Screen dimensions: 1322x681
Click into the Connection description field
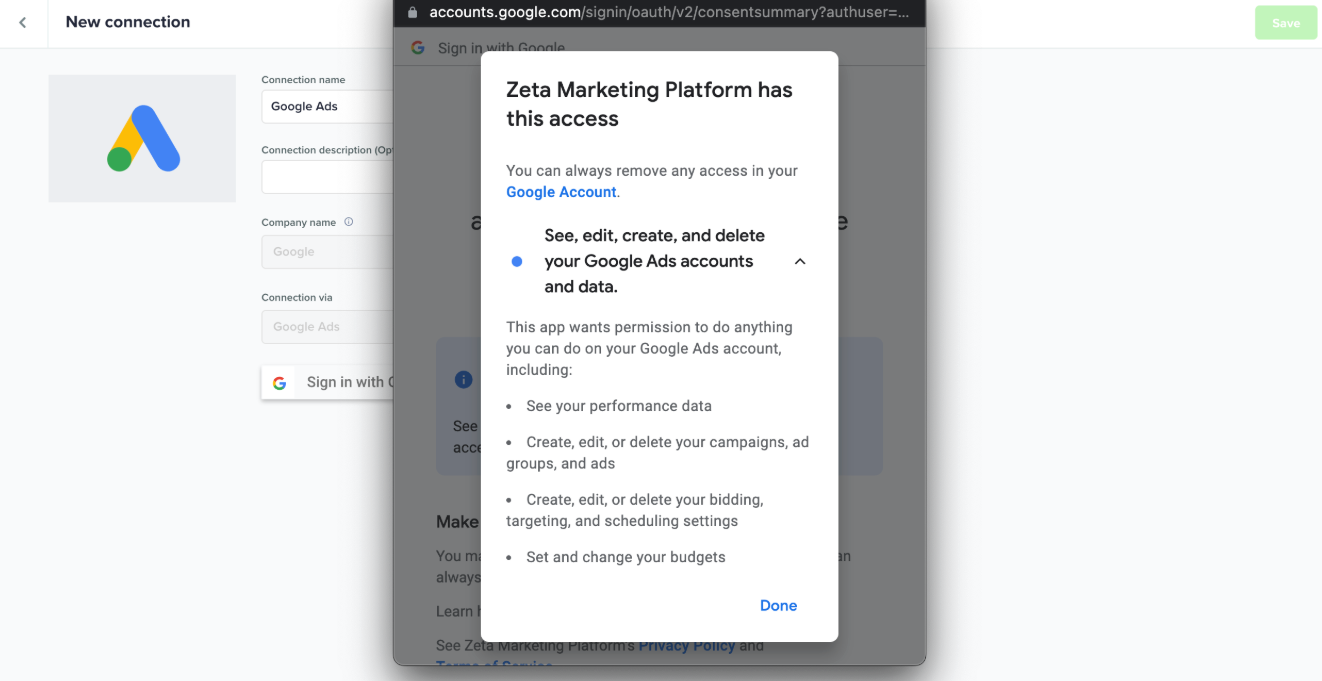(x=326, y=177)
